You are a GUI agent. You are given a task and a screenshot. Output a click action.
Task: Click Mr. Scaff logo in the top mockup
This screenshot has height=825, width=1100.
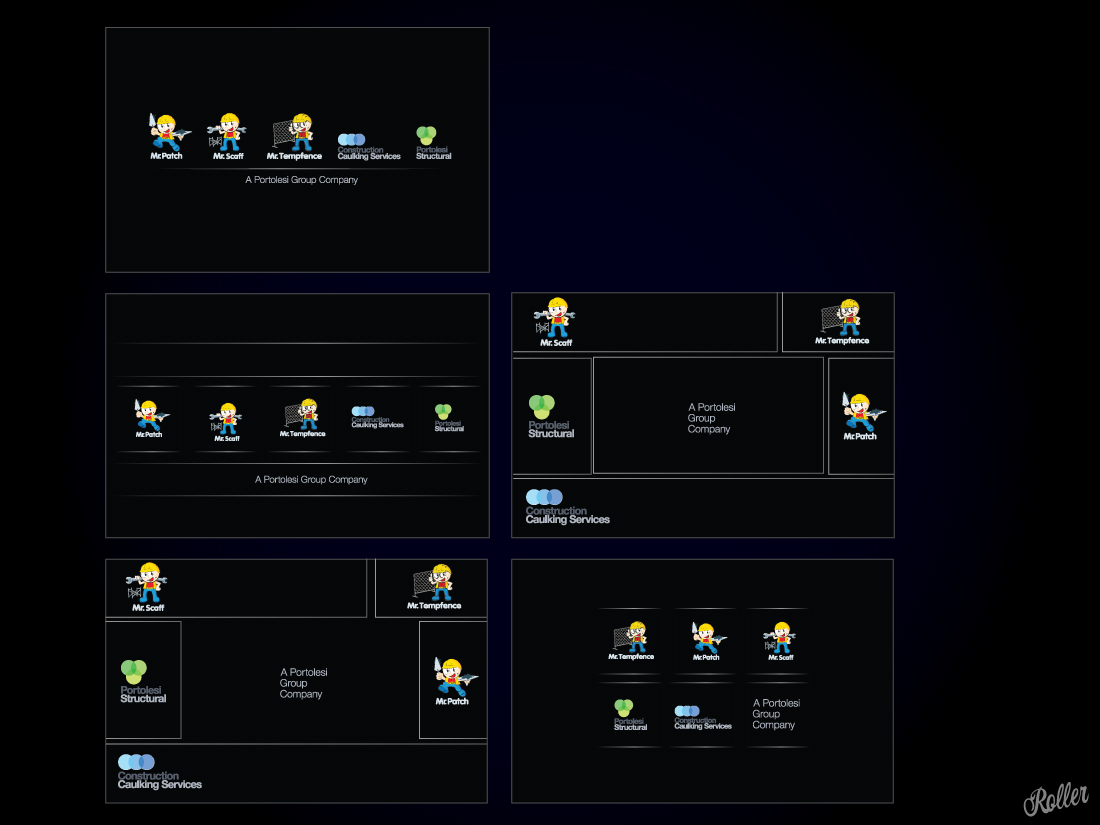pos(227,137)
